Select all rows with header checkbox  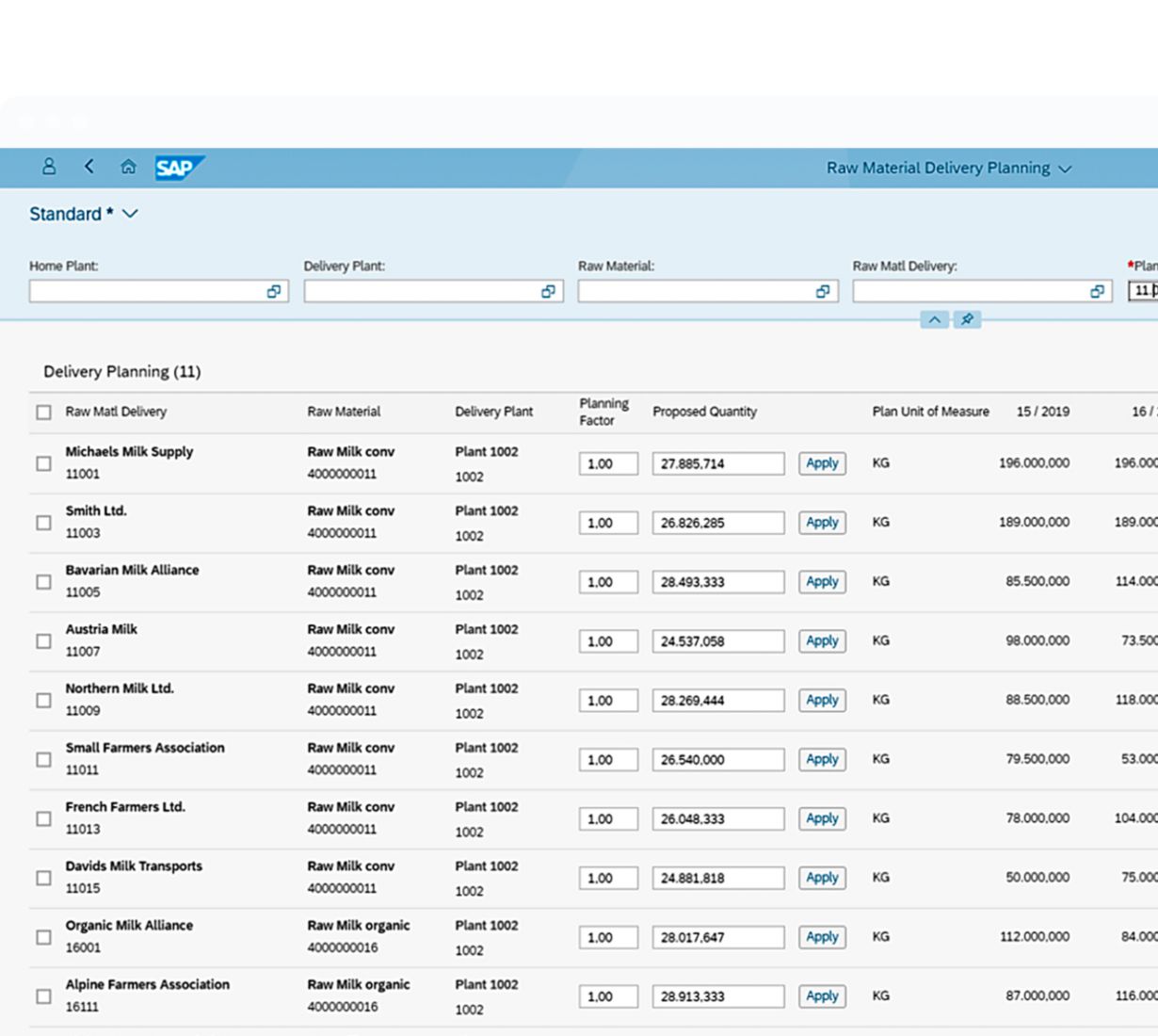[43, 413]
